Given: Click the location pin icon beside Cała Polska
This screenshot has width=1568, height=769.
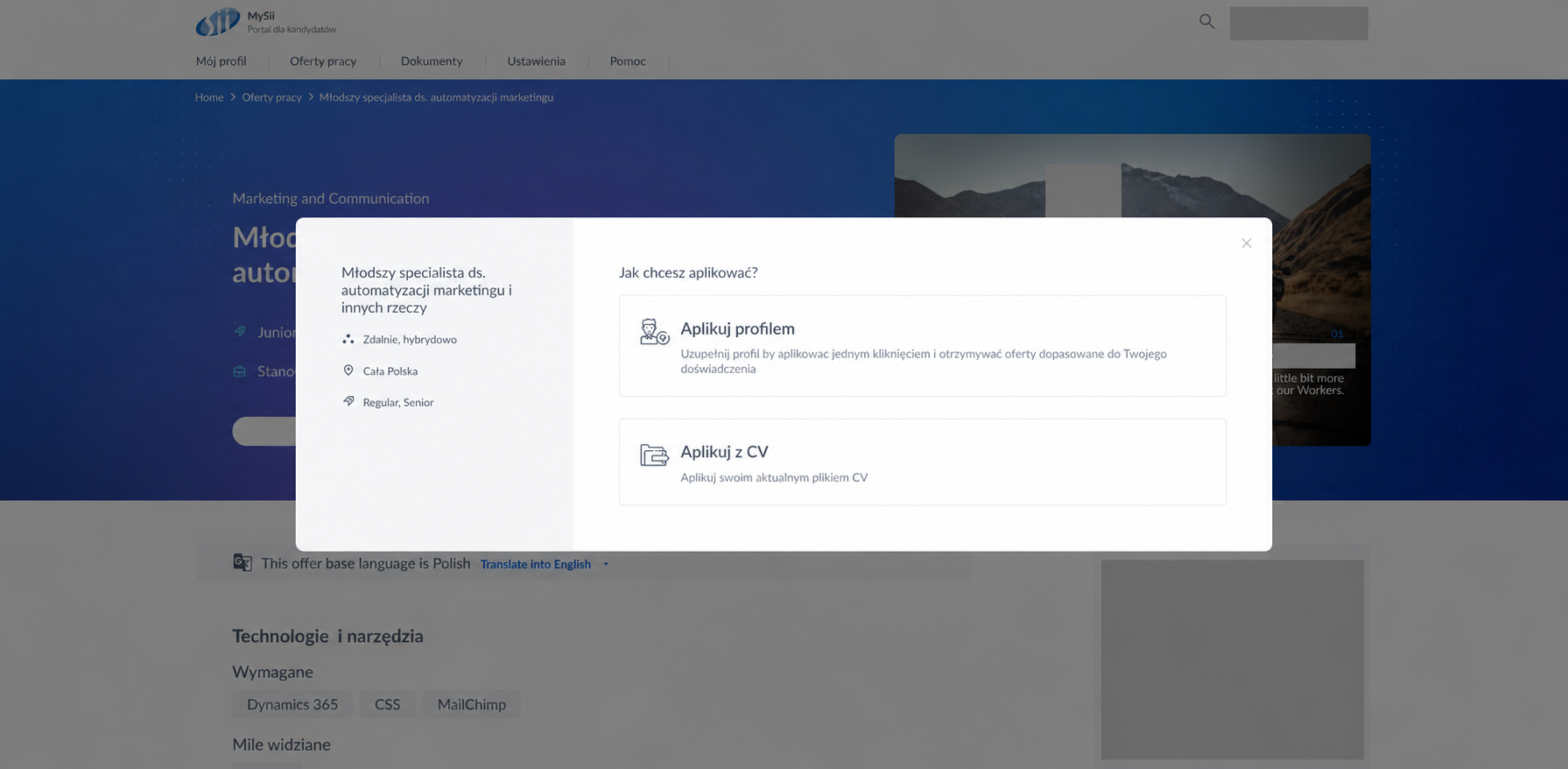Looking at the screenshot, I should click(x=348, y=370).
